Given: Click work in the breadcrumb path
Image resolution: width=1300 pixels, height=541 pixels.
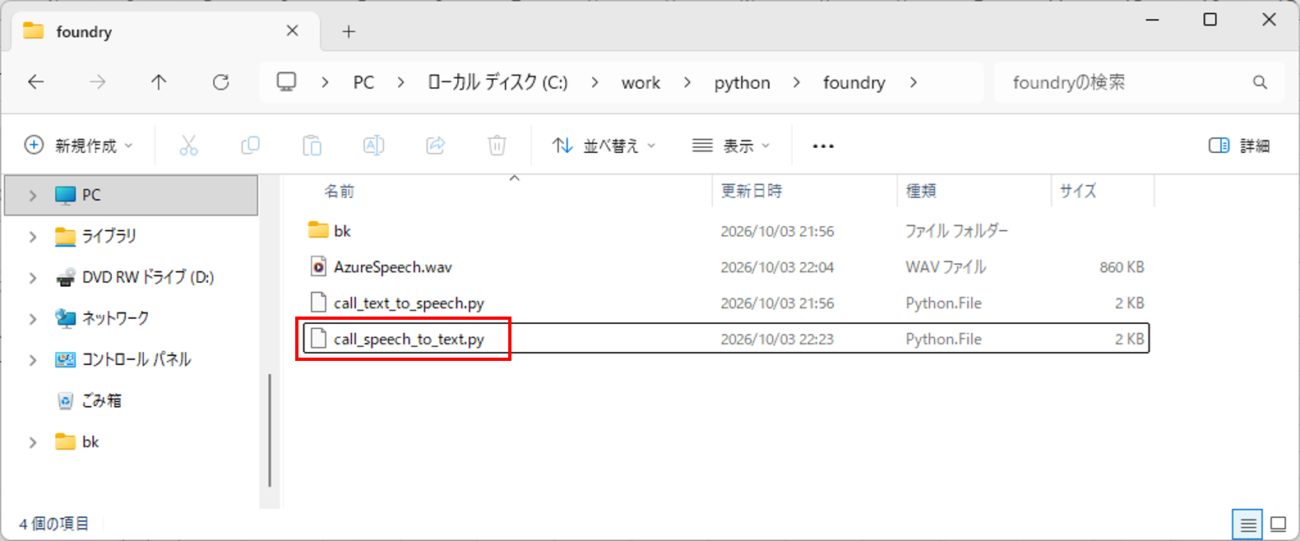Looking at the screenshot, I should pos(640,83).
